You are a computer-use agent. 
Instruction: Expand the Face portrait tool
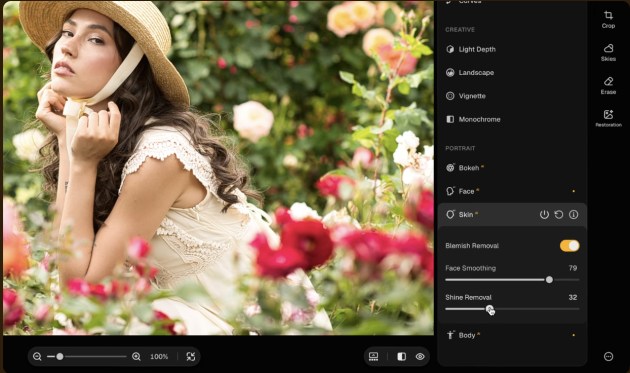(x=511, y=191)
